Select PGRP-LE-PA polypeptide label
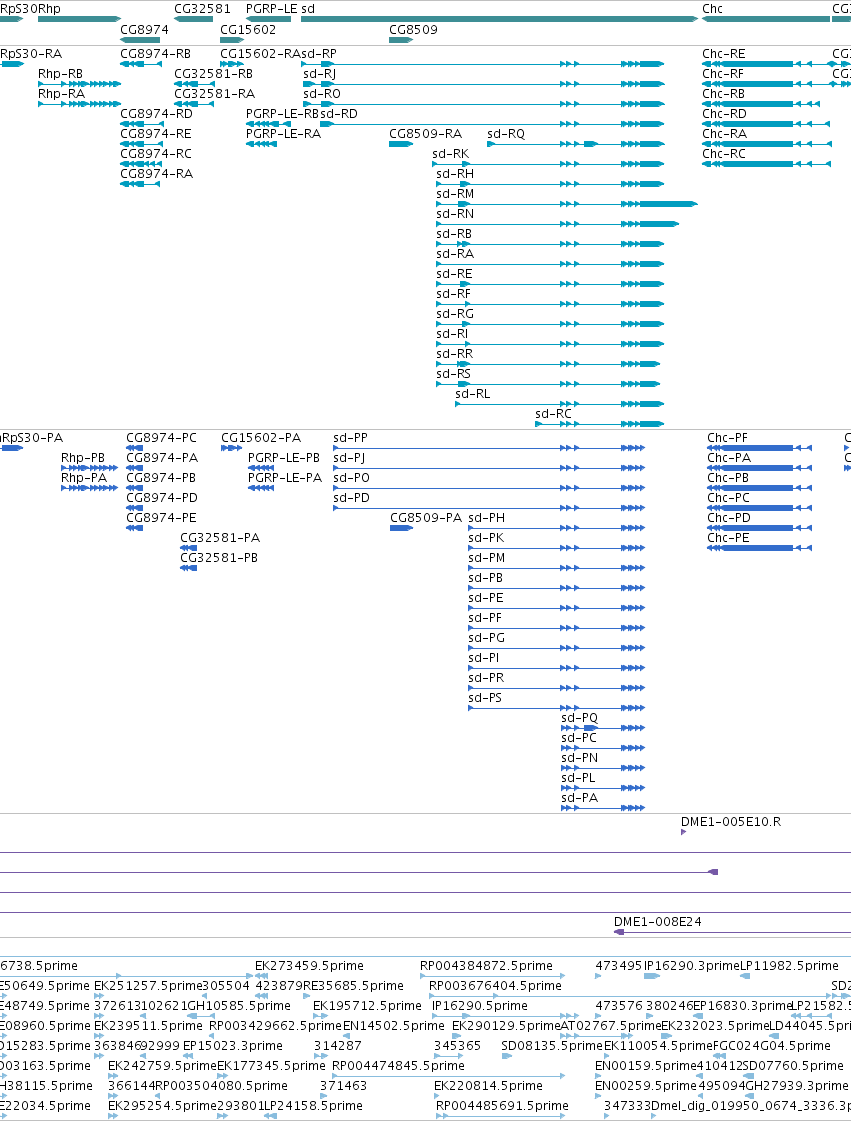 coord(285,478)
